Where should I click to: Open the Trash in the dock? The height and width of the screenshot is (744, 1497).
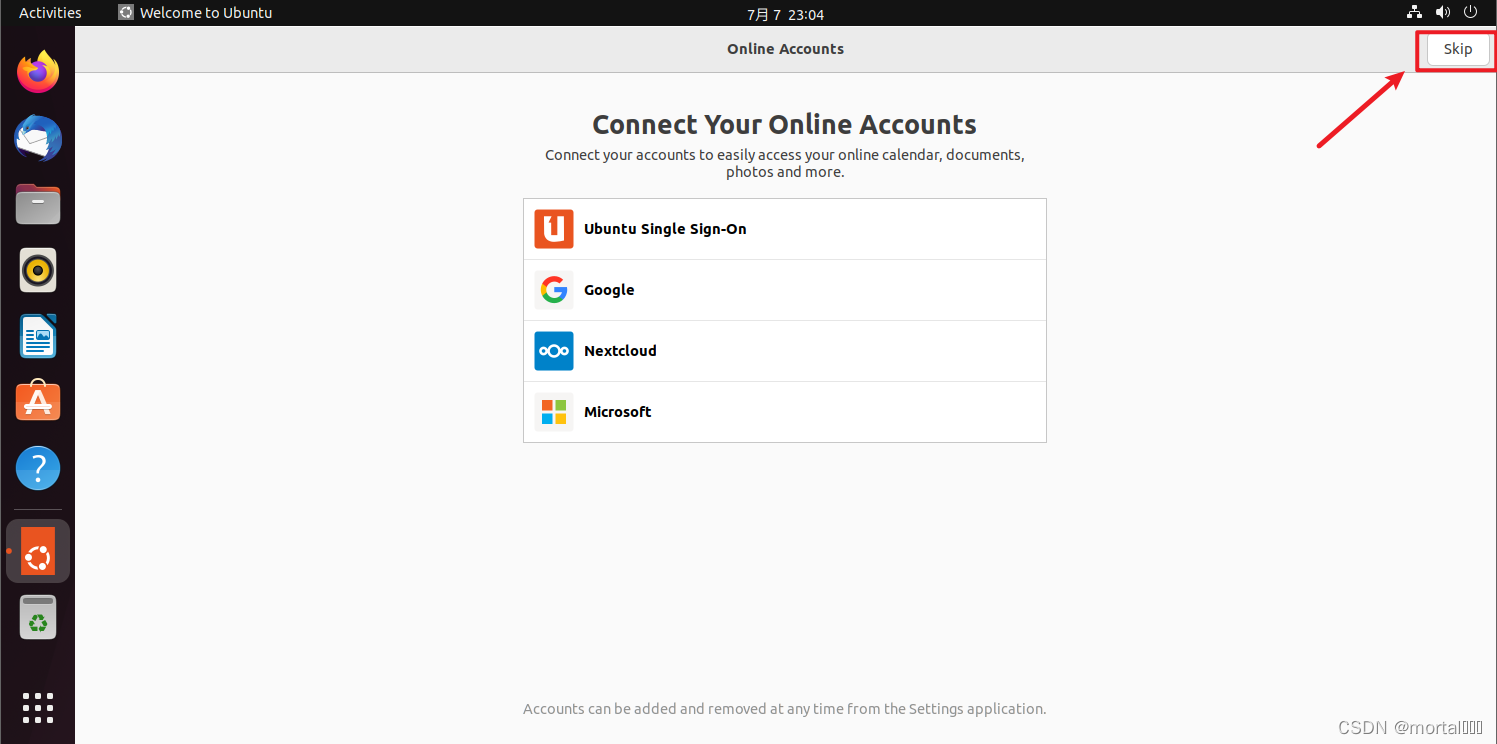coord(38,617)
